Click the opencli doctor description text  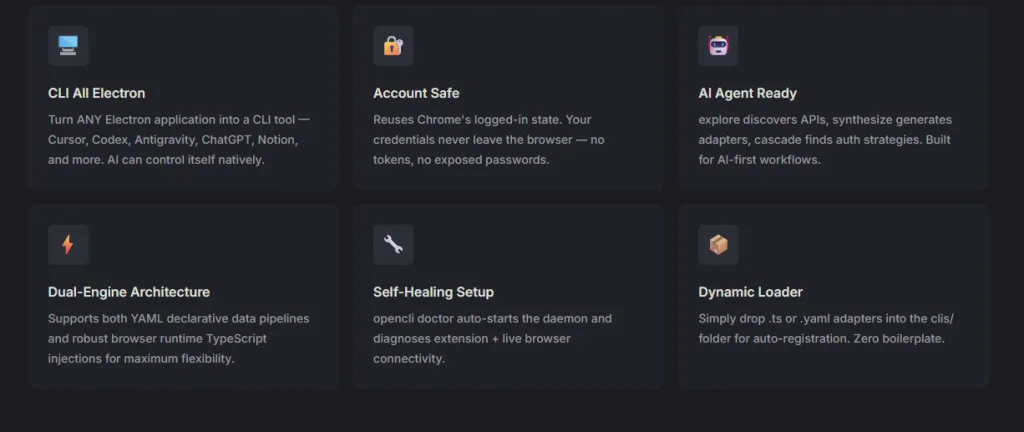[x=492, y=339]
